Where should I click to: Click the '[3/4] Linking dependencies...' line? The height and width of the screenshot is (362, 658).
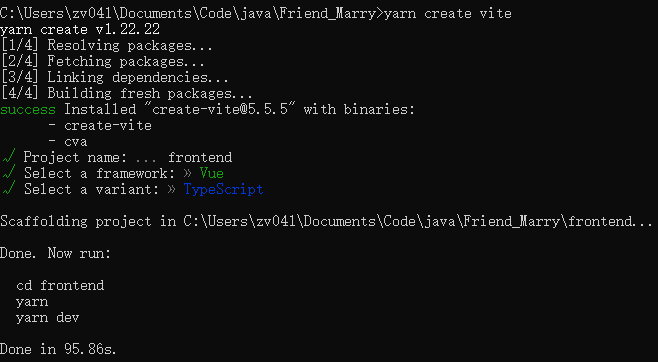115,77
